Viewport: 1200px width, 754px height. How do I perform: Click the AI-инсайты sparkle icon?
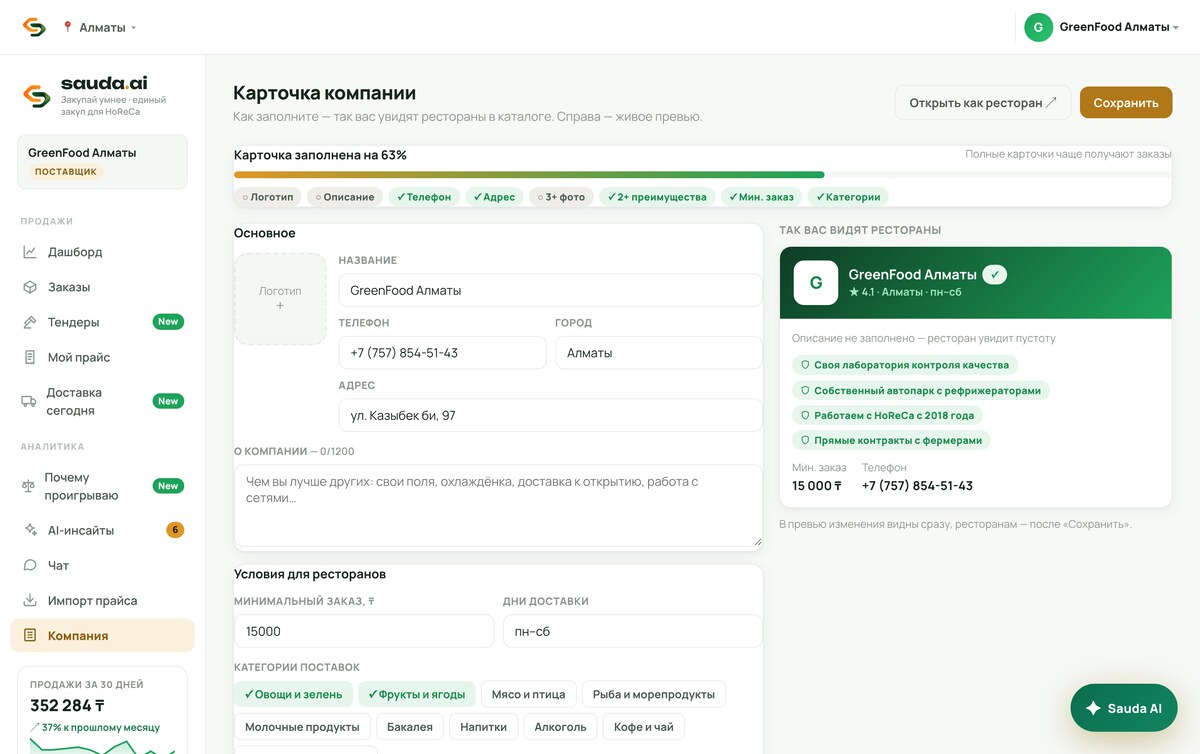pyautogui.click(x=30, y=530)
